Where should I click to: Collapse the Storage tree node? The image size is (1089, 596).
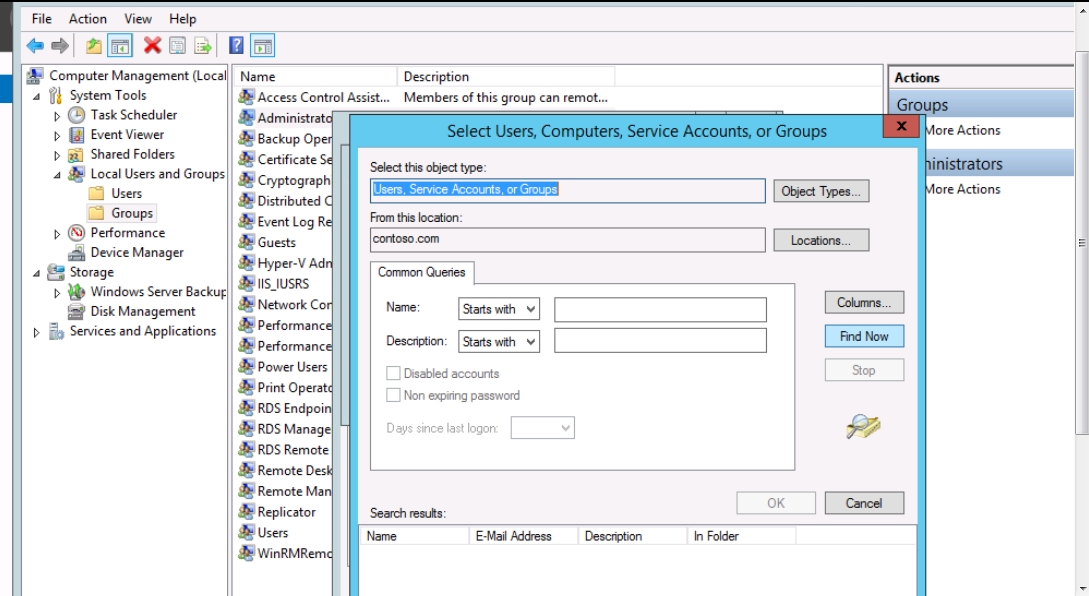[36, 274]
